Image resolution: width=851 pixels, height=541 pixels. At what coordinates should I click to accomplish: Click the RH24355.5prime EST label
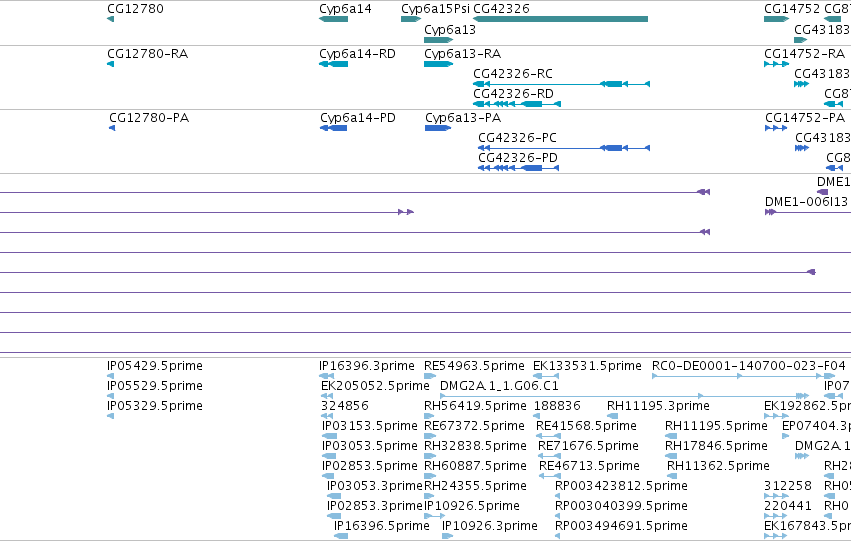(x=475, y=486)
